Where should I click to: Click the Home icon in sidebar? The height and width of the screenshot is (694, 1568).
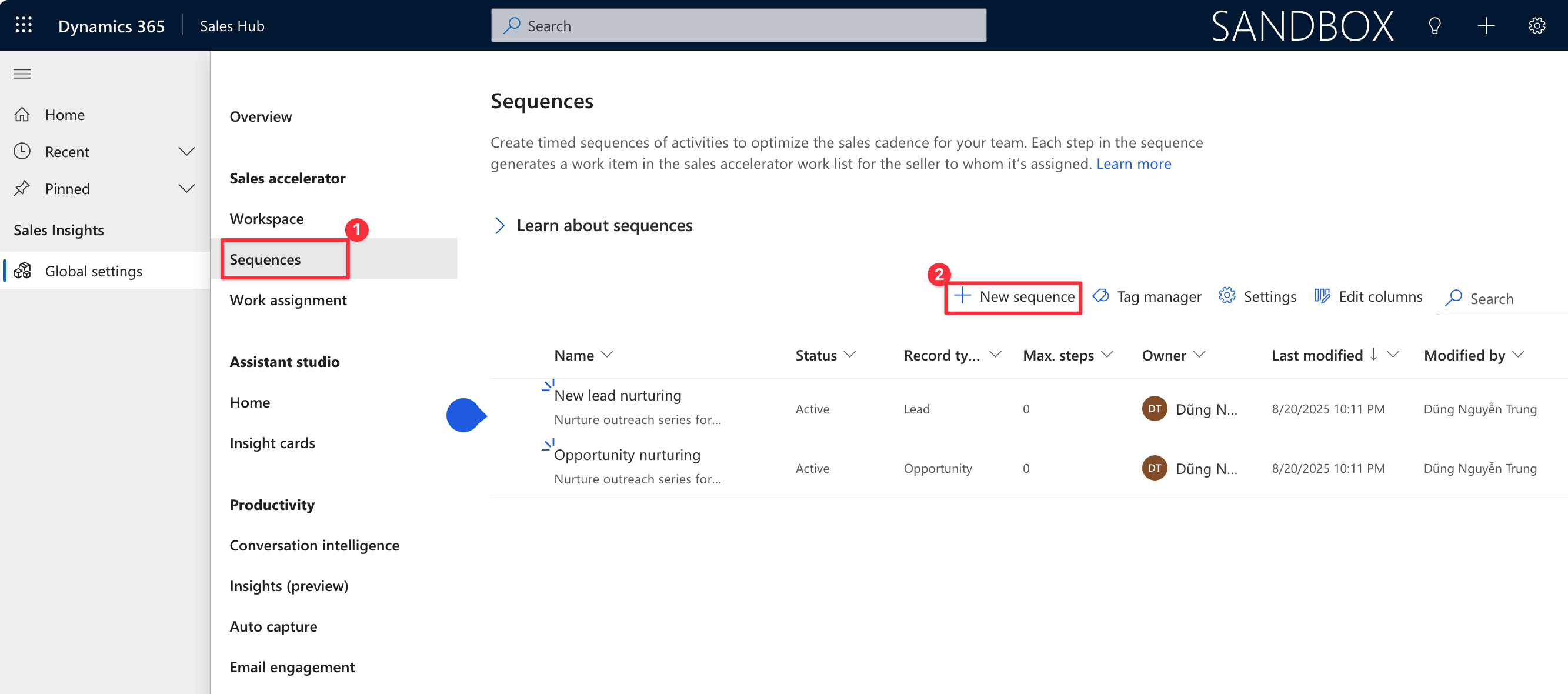22,115
